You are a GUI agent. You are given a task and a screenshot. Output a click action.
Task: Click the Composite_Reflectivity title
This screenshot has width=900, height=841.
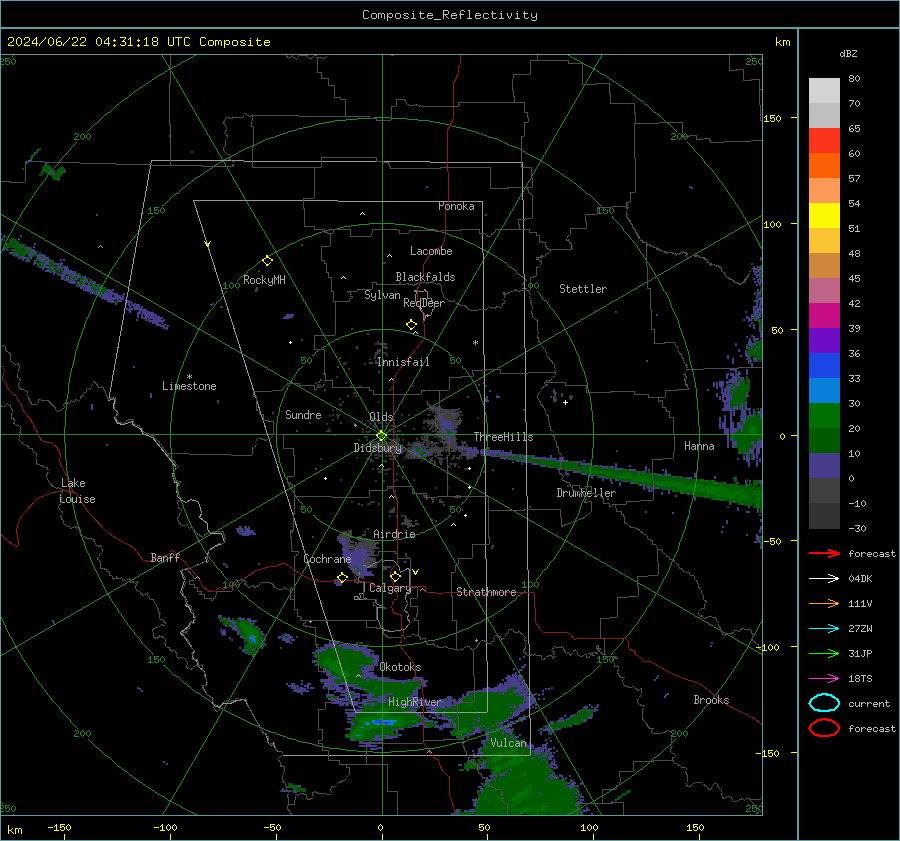click(x=450, y=15)
